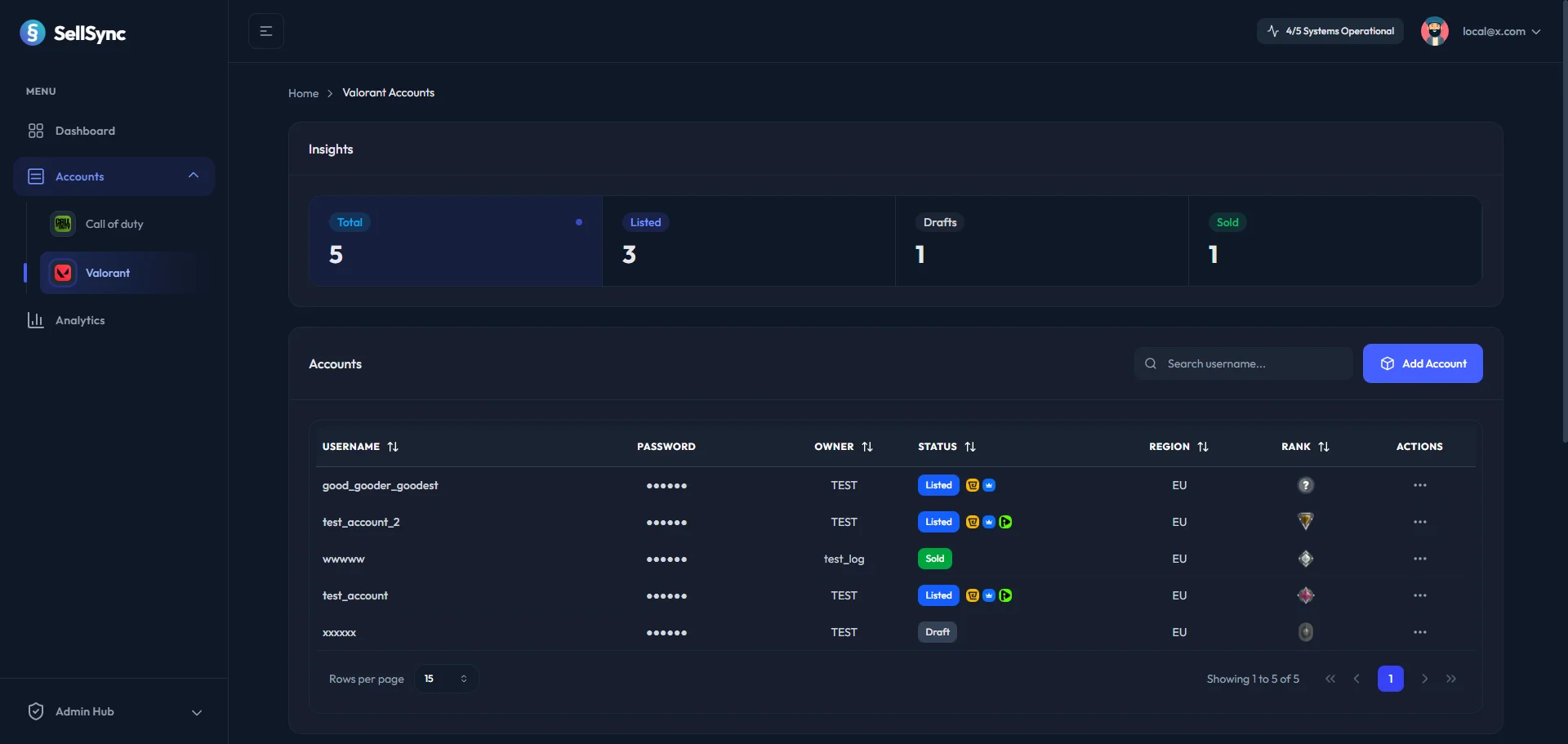Viewport: 1568px width, 744px height.
Task: Open the Call of duty accounts icon
Action: coord(63,224)
